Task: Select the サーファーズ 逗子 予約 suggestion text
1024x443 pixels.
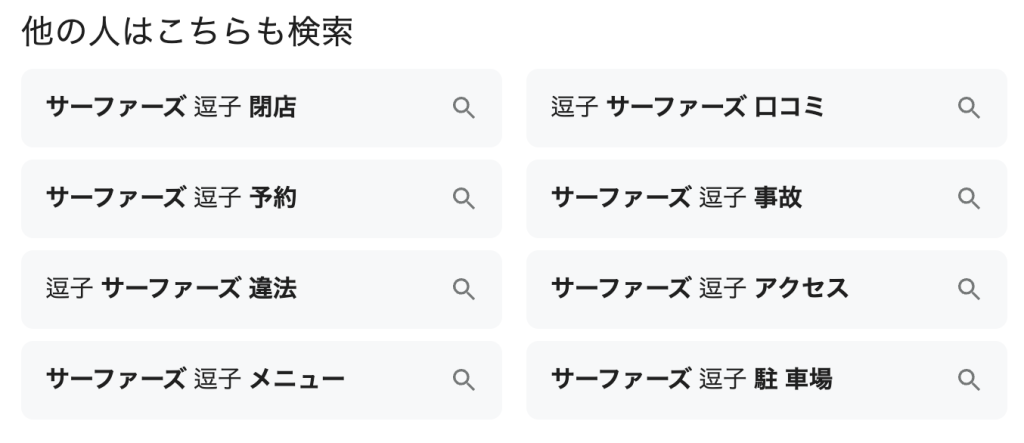Action: 171,199
